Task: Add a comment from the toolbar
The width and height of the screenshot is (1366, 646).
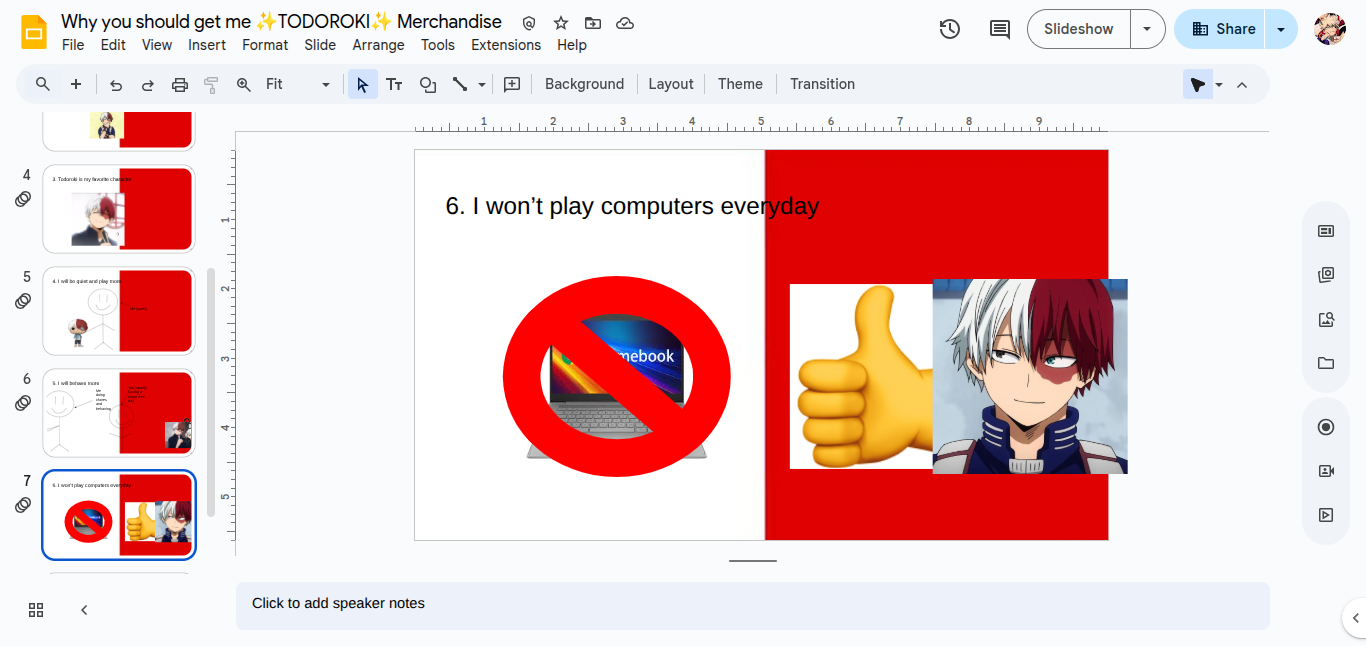Action: pos(512,84)
